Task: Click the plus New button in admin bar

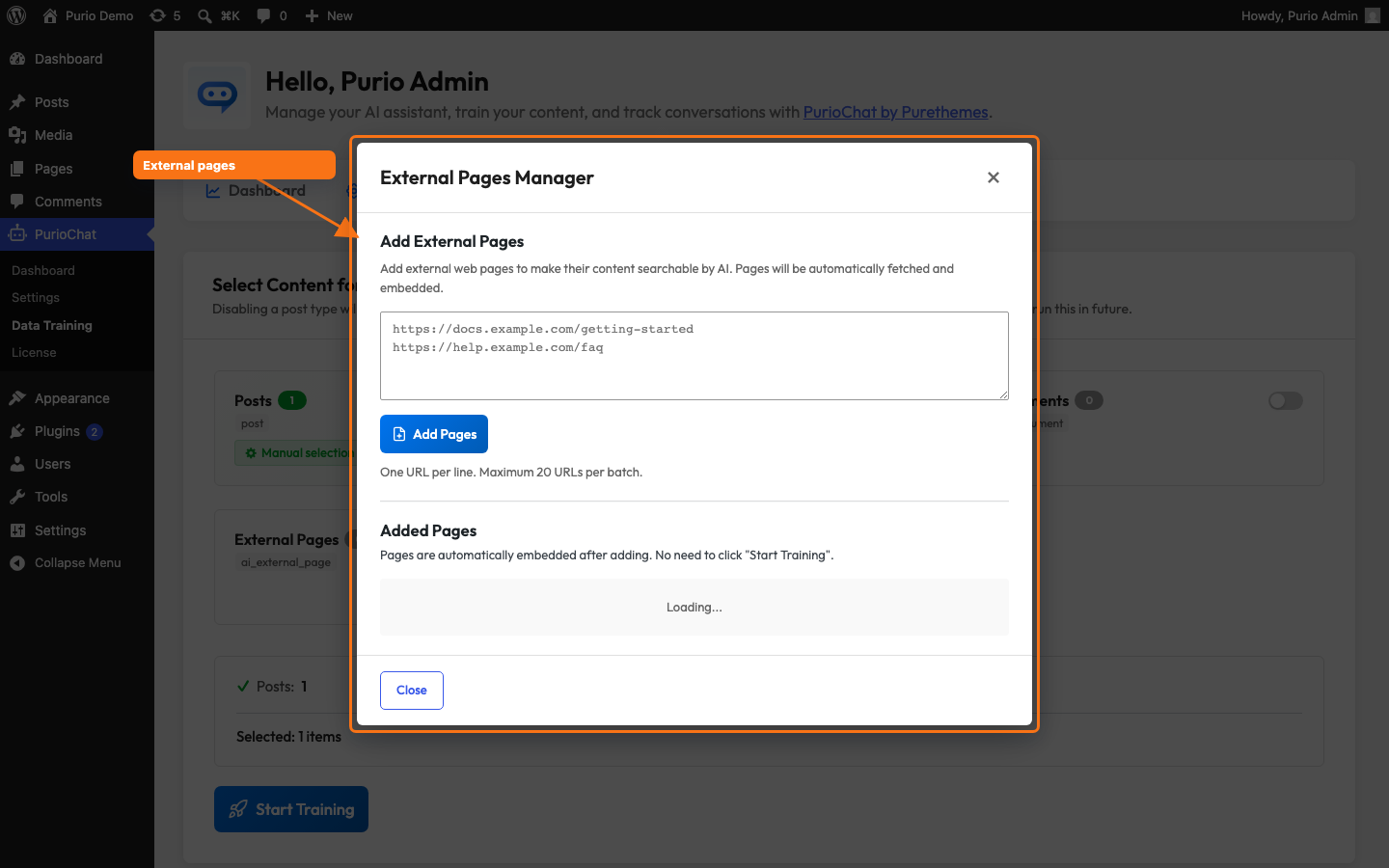Action: click(329, 15)
